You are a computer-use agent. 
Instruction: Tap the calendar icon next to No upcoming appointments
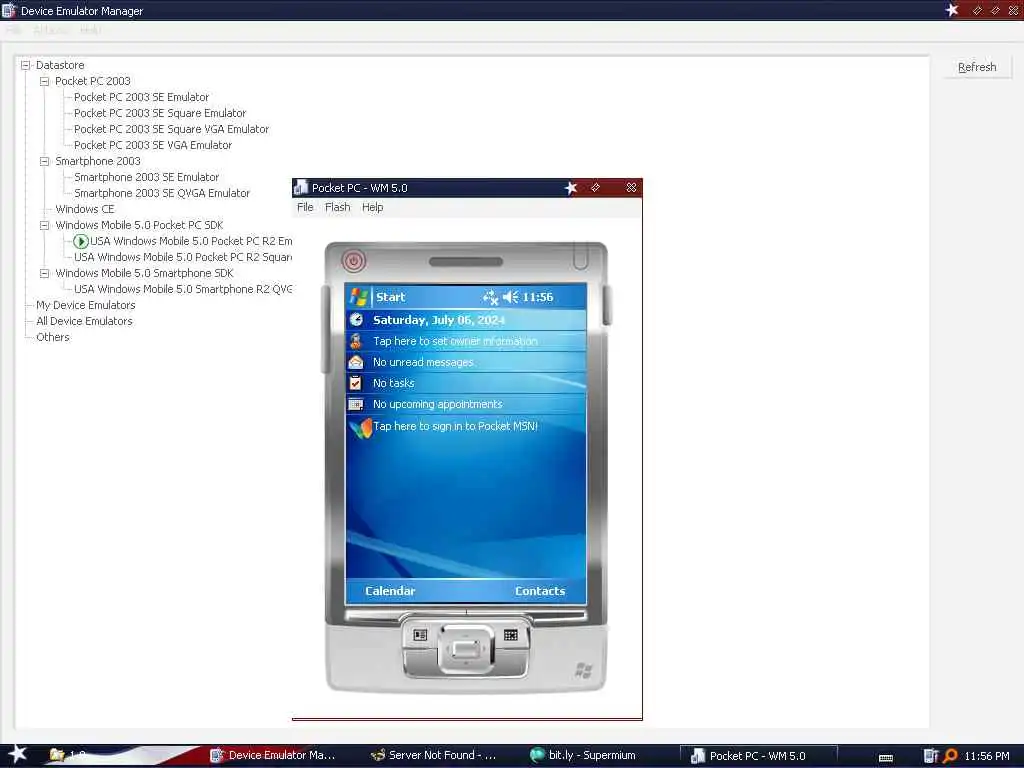point(356,404)
